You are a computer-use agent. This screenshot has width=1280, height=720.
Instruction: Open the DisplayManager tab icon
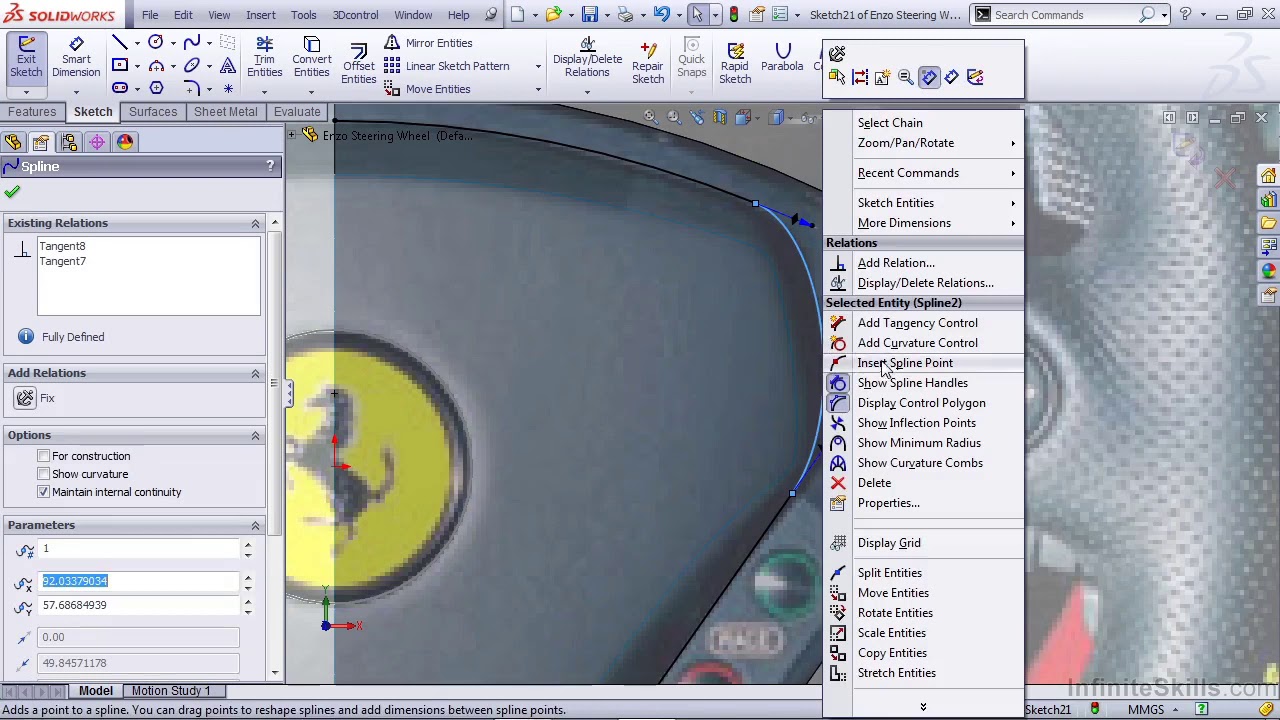(x=125, y=142)
